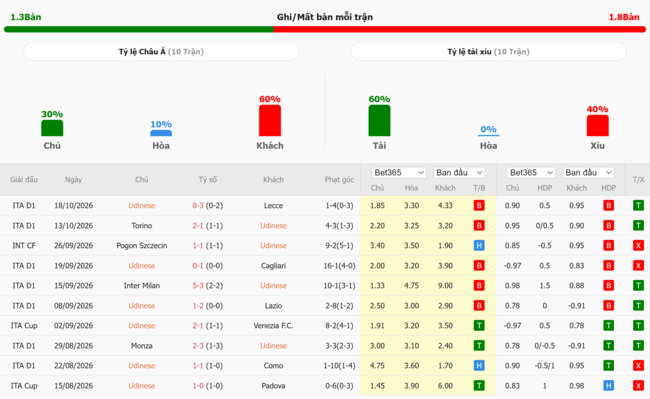Click Lazio team name
This screenshot has height=399, width=650.
273,306
